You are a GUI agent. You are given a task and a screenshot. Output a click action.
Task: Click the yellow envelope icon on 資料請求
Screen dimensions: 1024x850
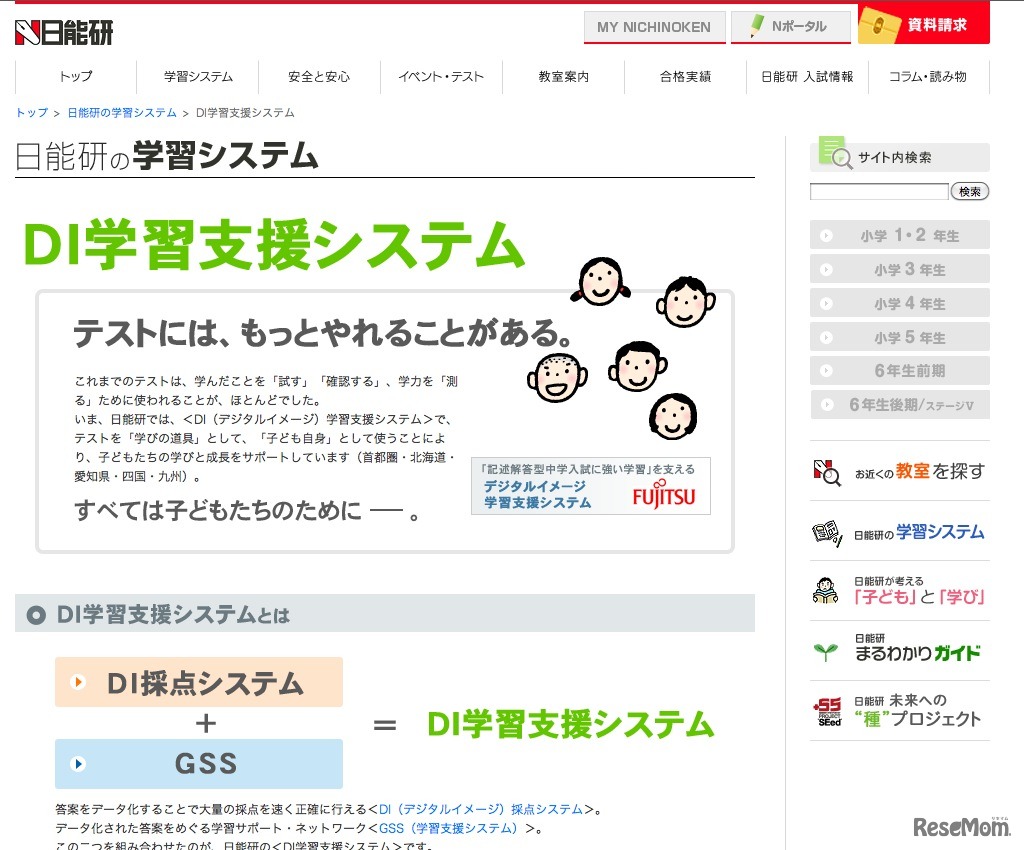click(878, 25)
